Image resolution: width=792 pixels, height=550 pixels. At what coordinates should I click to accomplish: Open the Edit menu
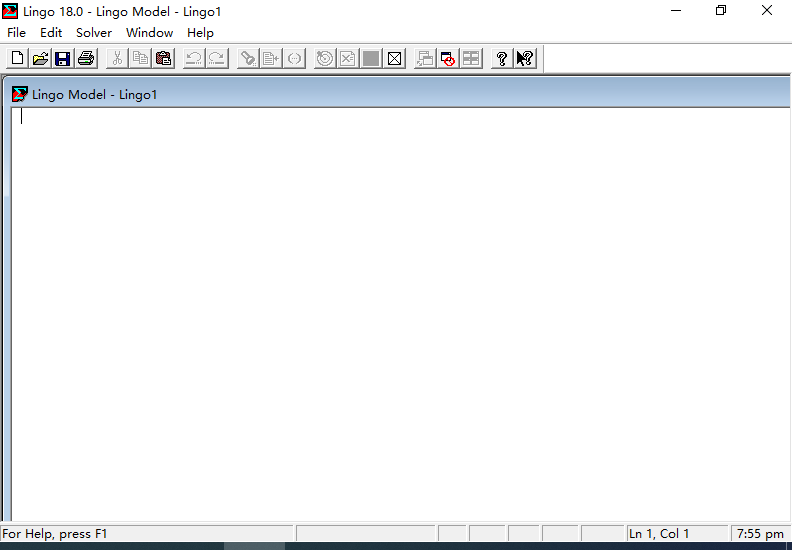click(51, 33)
